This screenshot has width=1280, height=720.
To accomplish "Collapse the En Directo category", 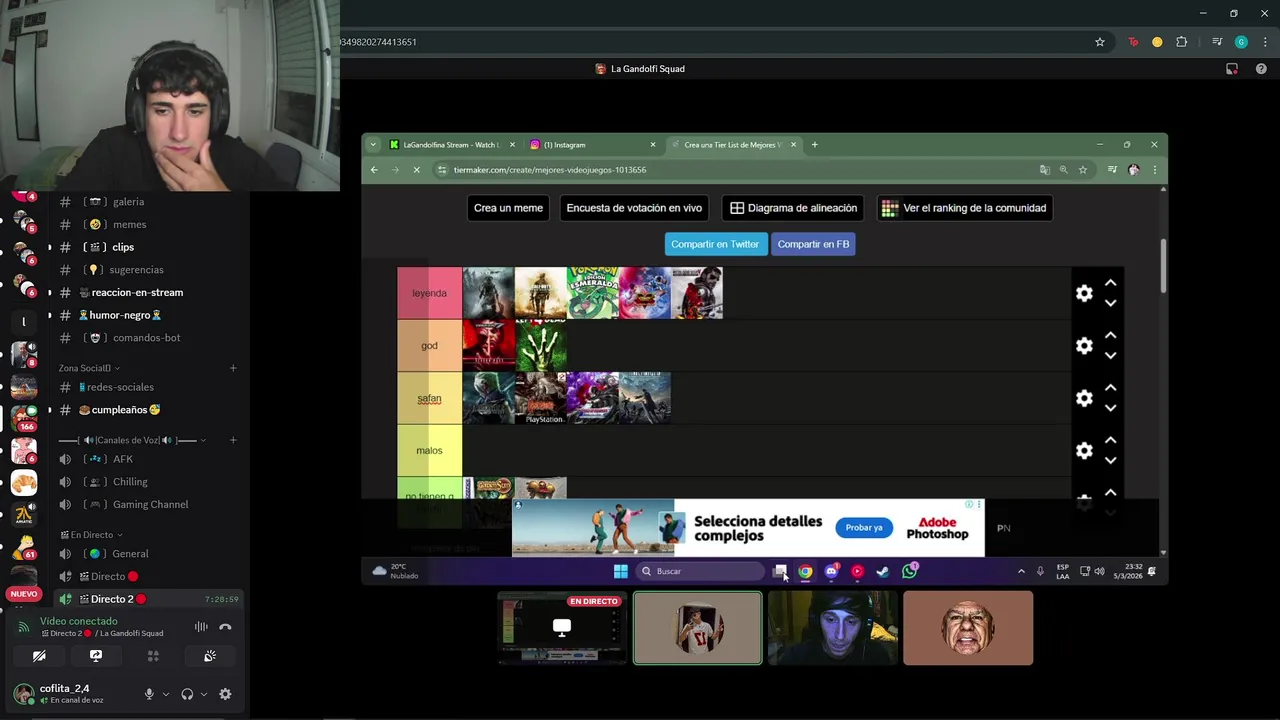I will click(91, 535).
